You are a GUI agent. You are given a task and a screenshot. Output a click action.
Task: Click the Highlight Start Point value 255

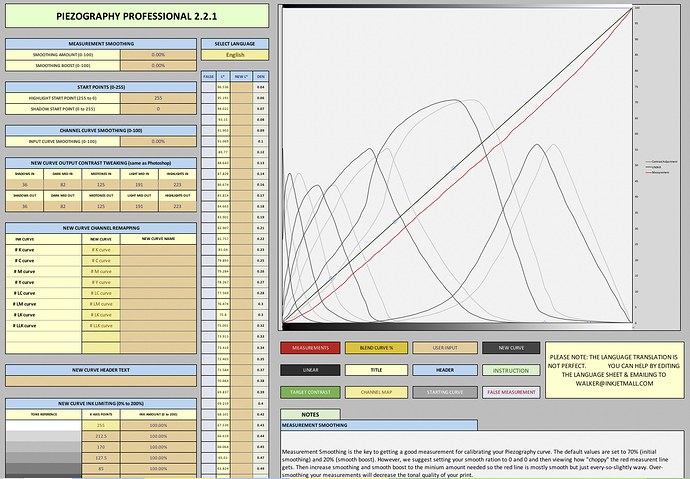tap(158, 98)
